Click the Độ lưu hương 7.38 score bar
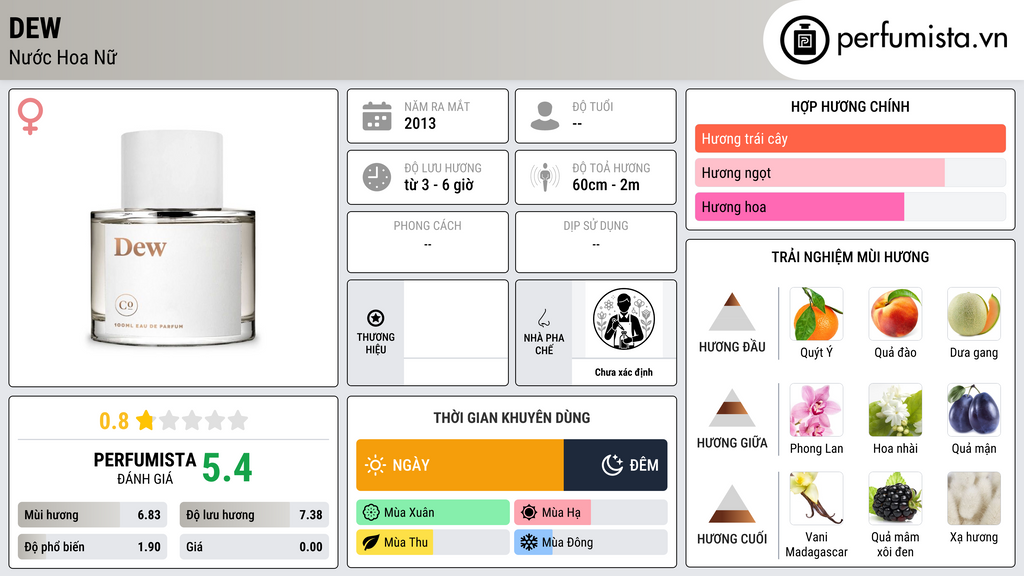 [x=254, y=515]
